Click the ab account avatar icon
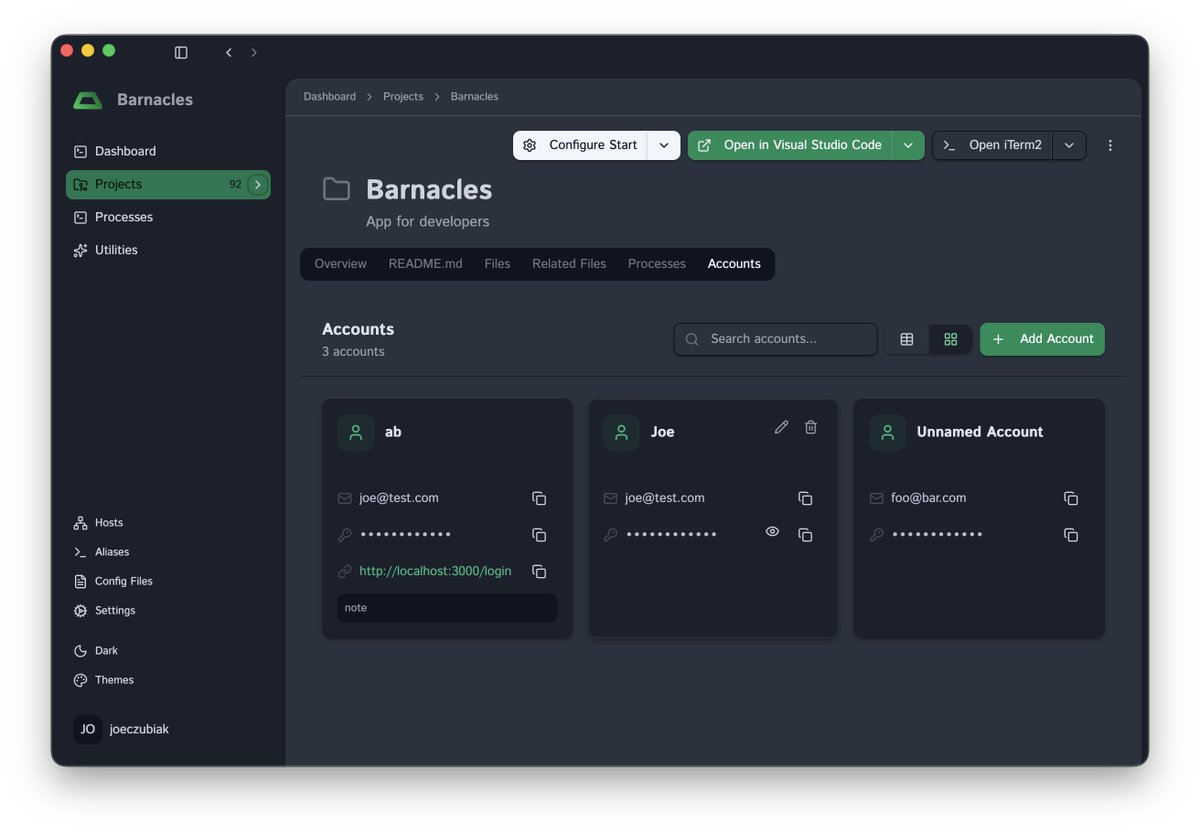The image size is (1200, 834). (x=355, y=432)
